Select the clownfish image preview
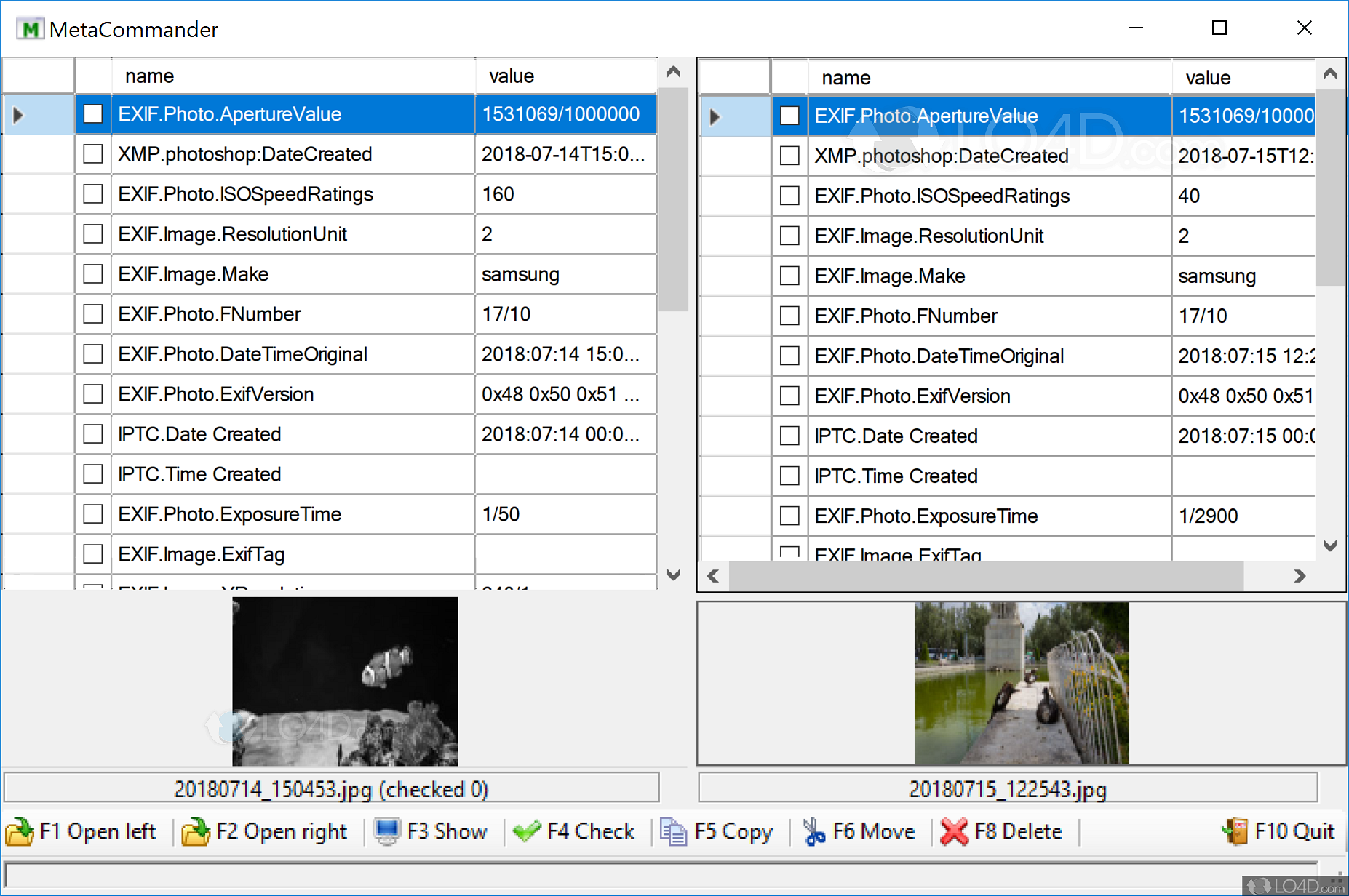The height and width of the screenshot is (896, 1349). 345,681
